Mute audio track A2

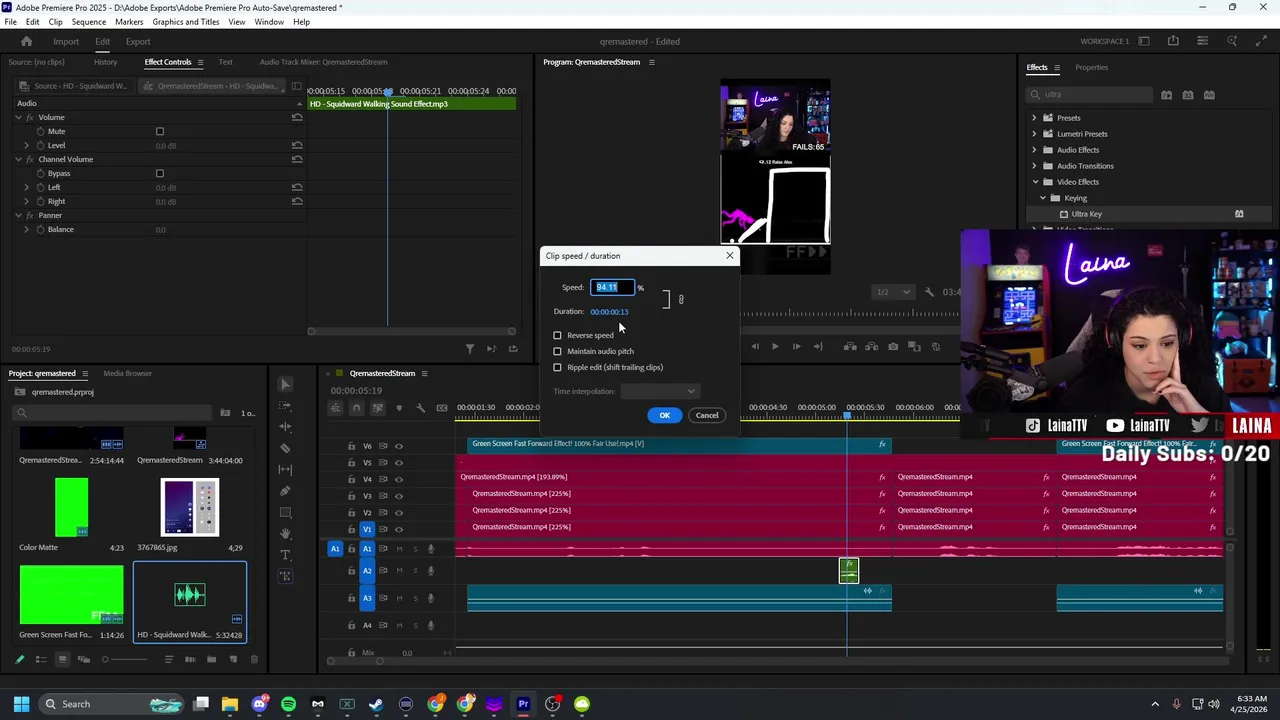[399, 570]
